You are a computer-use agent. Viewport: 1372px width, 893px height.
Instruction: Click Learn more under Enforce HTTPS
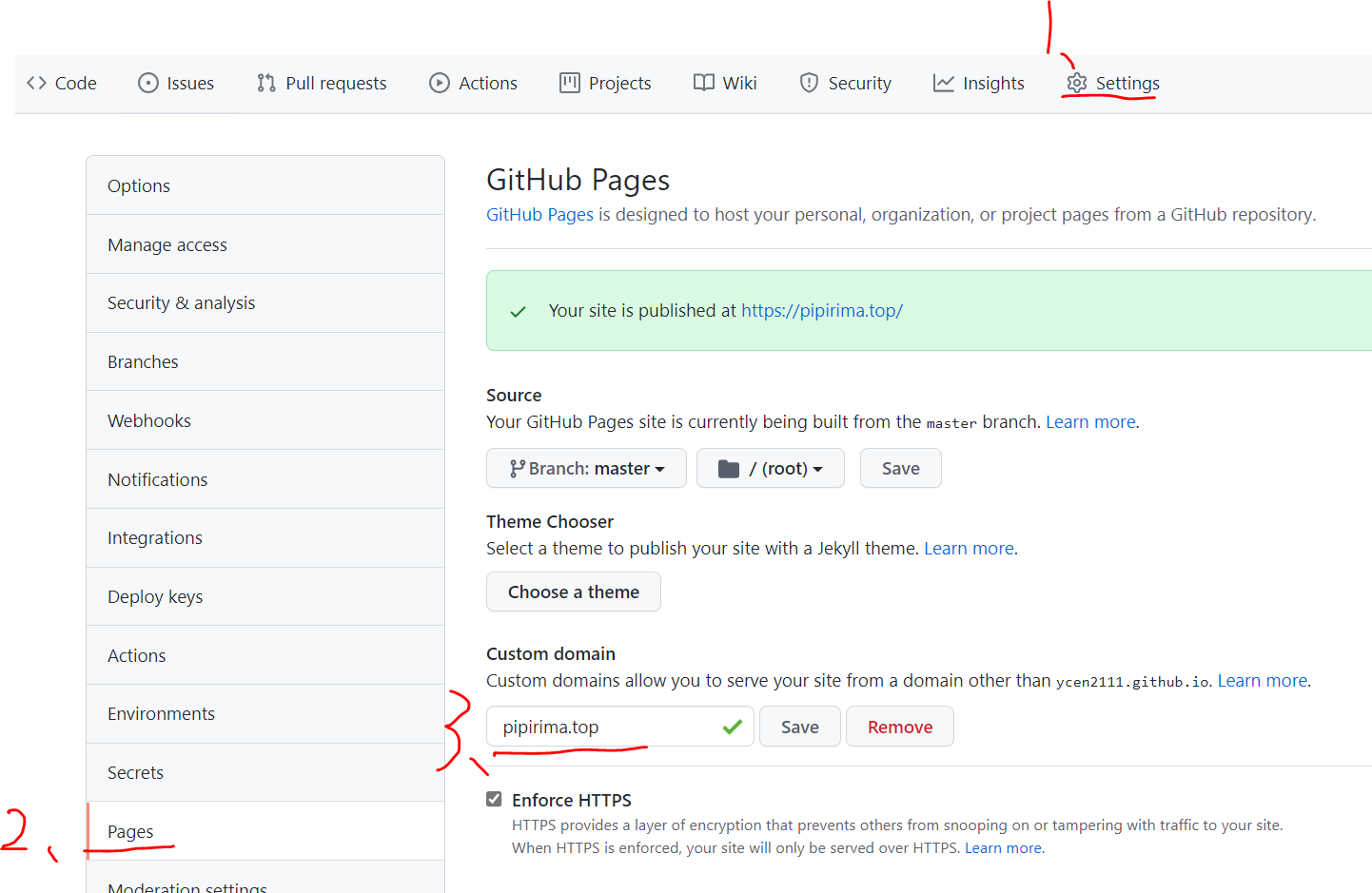[1004, 848]
